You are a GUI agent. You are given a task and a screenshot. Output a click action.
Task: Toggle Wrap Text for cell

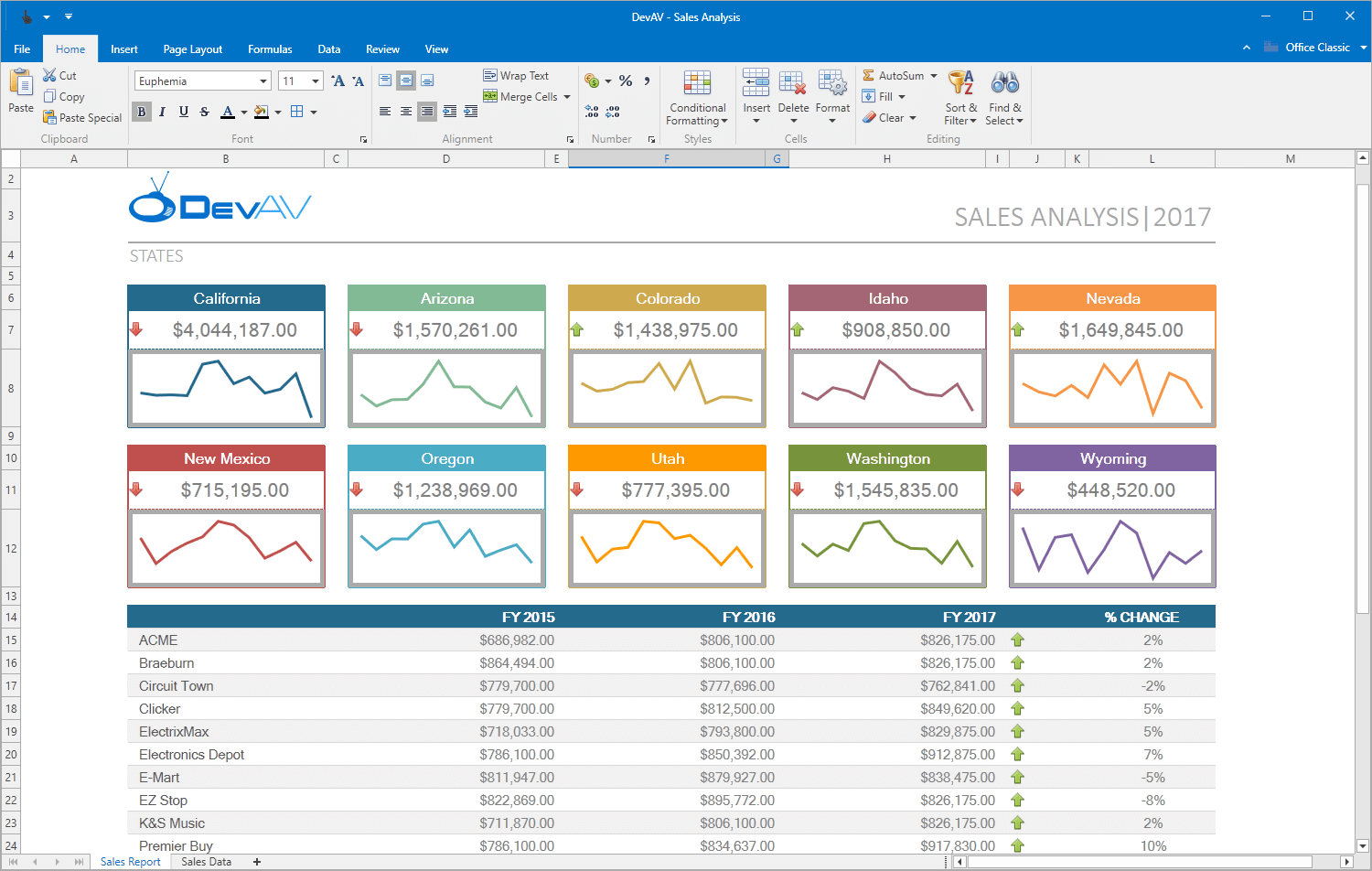516,76
